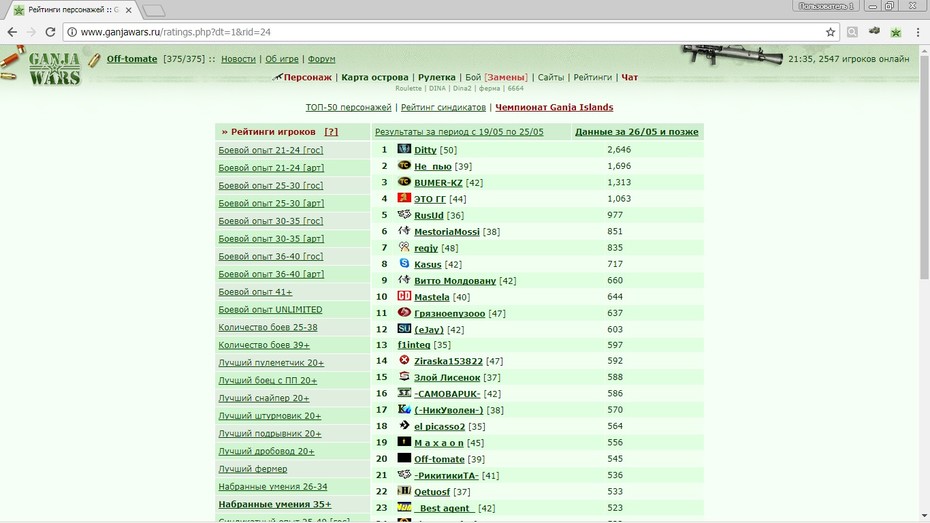Viewport: 930px width, 523px height.
Task: Click syndicate icon beside Витто Молдовану
Action: [404, 279]
